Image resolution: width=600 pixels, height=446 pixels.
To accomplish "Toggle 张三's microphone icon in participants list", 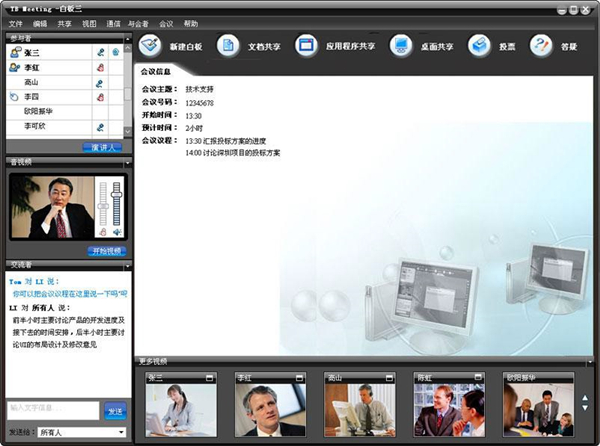I will coord(100,52).
